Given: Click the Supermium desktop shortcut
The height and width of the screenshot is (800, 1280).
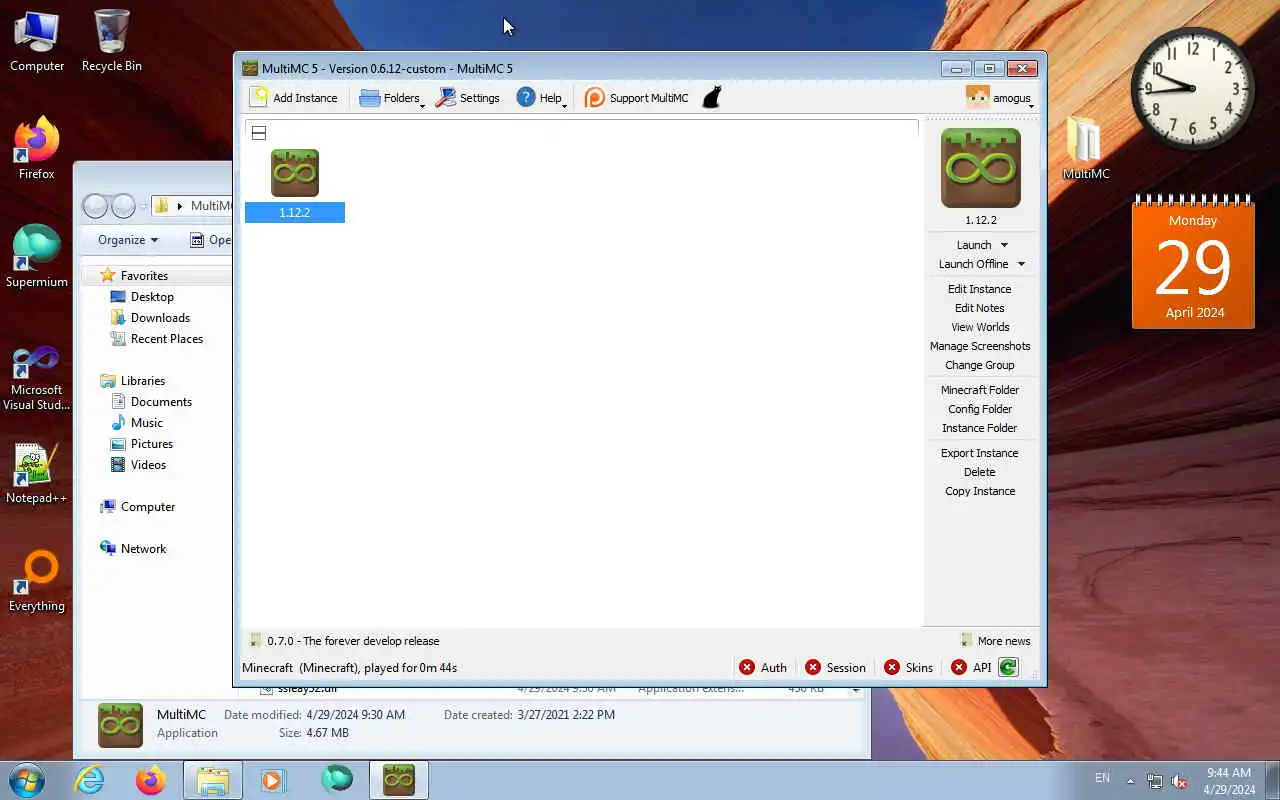Looking at the screenshot, I should [x=37, y=257].
